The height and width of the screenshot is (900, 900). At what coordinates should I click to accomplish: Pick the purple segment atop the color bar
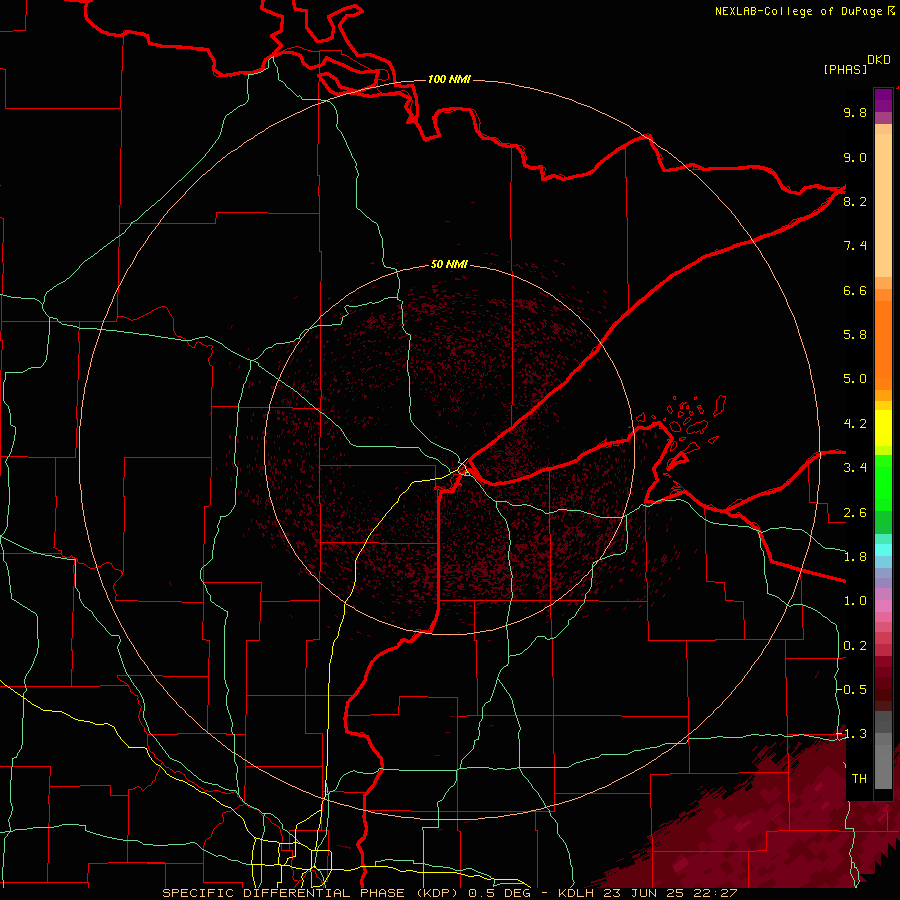(883, 100)
